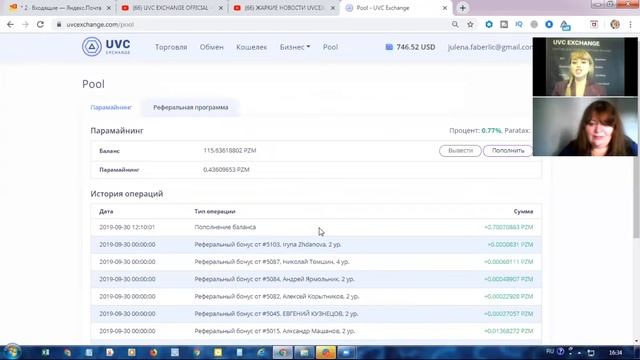Open the Windows Start button
This screenshot has height=360, width=640.
click(x=12, y=352)
